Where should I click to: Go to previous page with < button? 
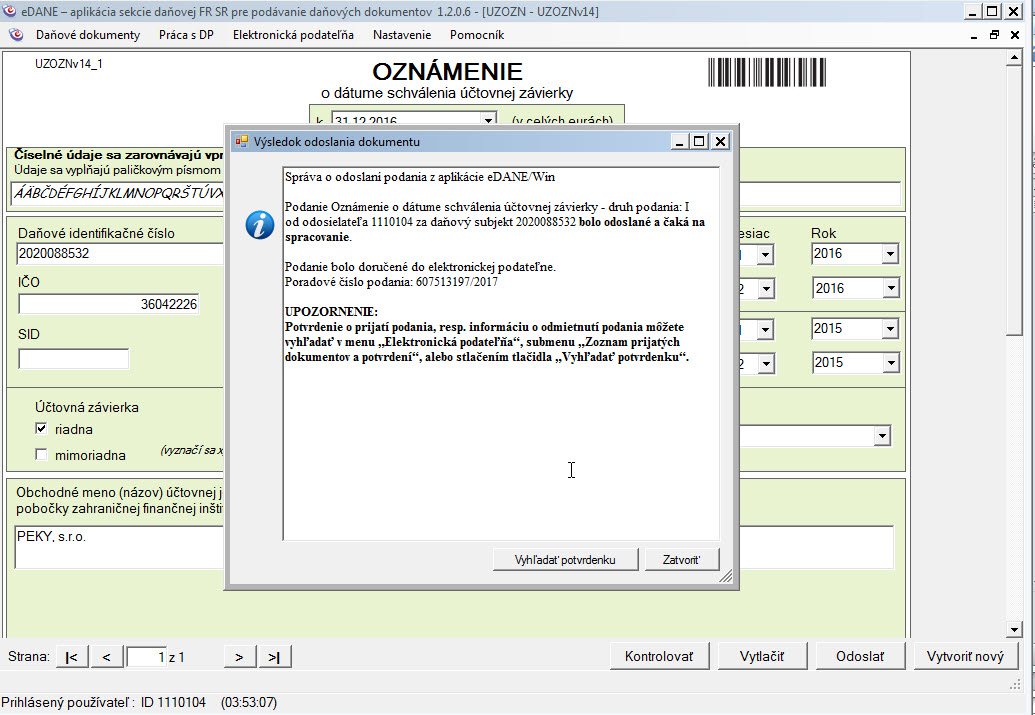[x=107, y=657]
